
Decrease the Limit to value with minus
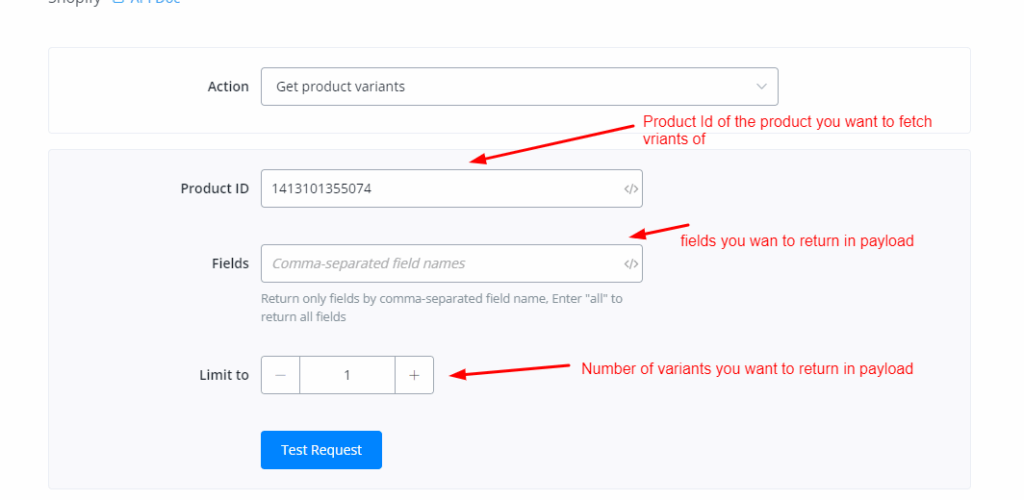coord(281,375)
